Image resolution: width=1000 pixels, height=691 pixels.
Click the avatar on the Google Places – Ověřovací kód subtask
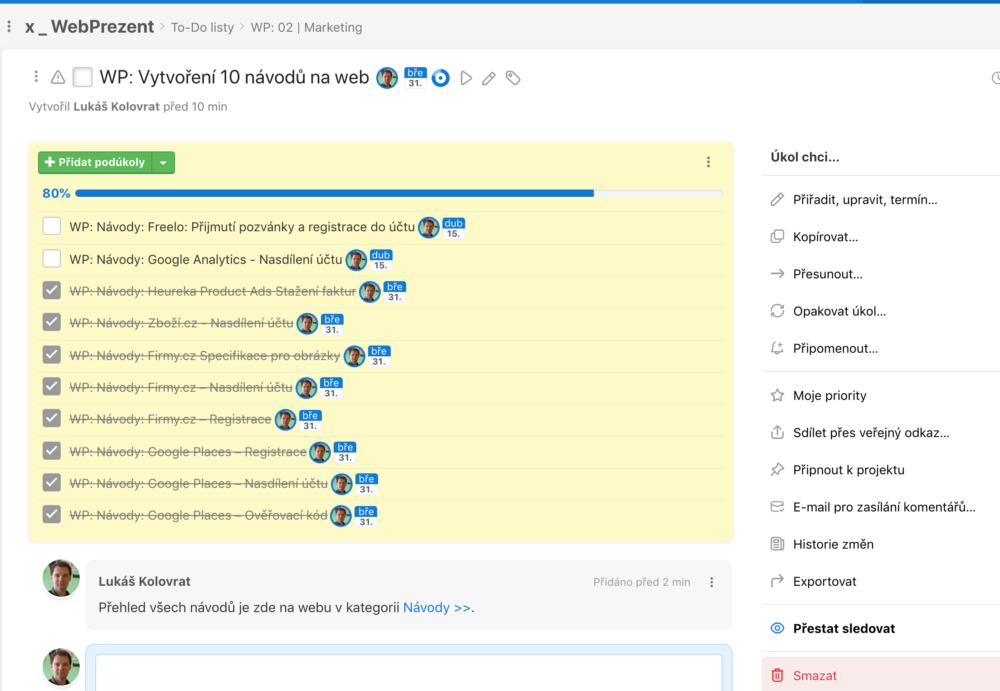(x=341, y=516)
